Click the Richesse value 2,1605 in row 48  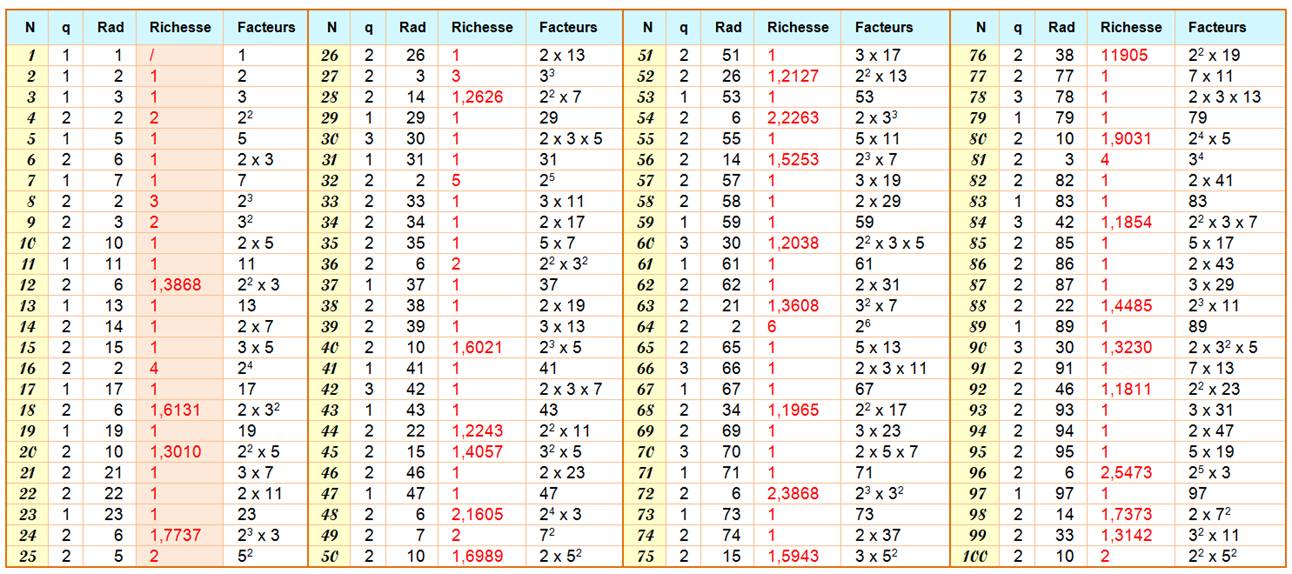point(476,514)
